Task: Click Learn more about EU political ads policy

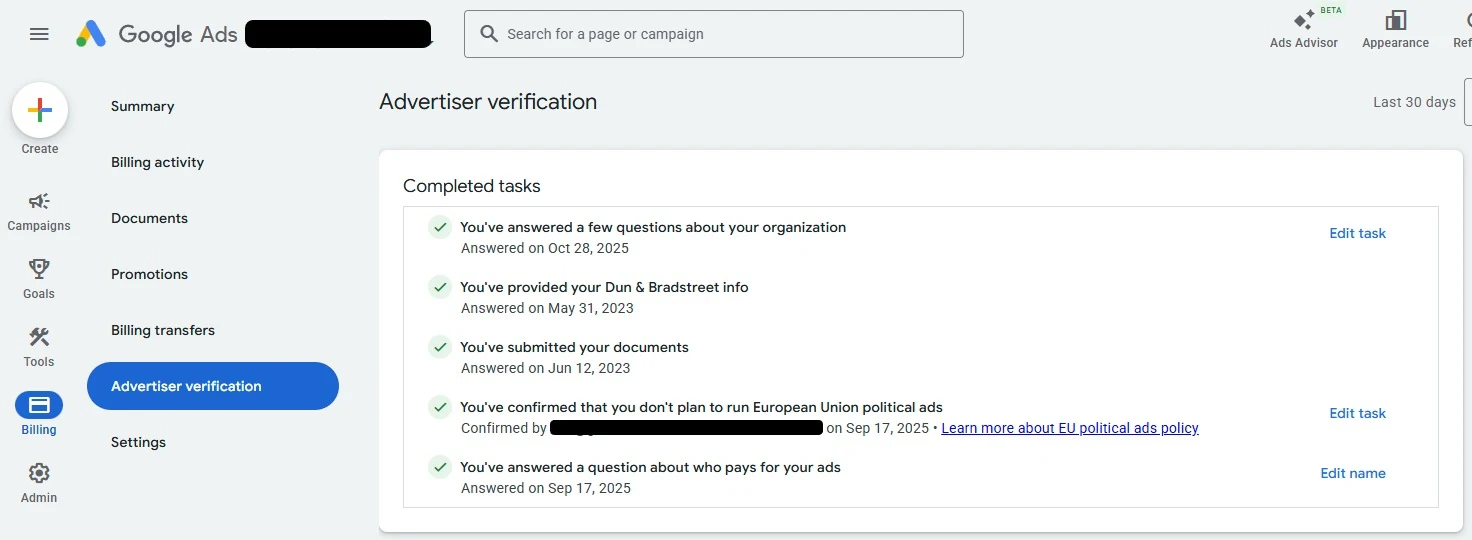Action: point(1070,428)
